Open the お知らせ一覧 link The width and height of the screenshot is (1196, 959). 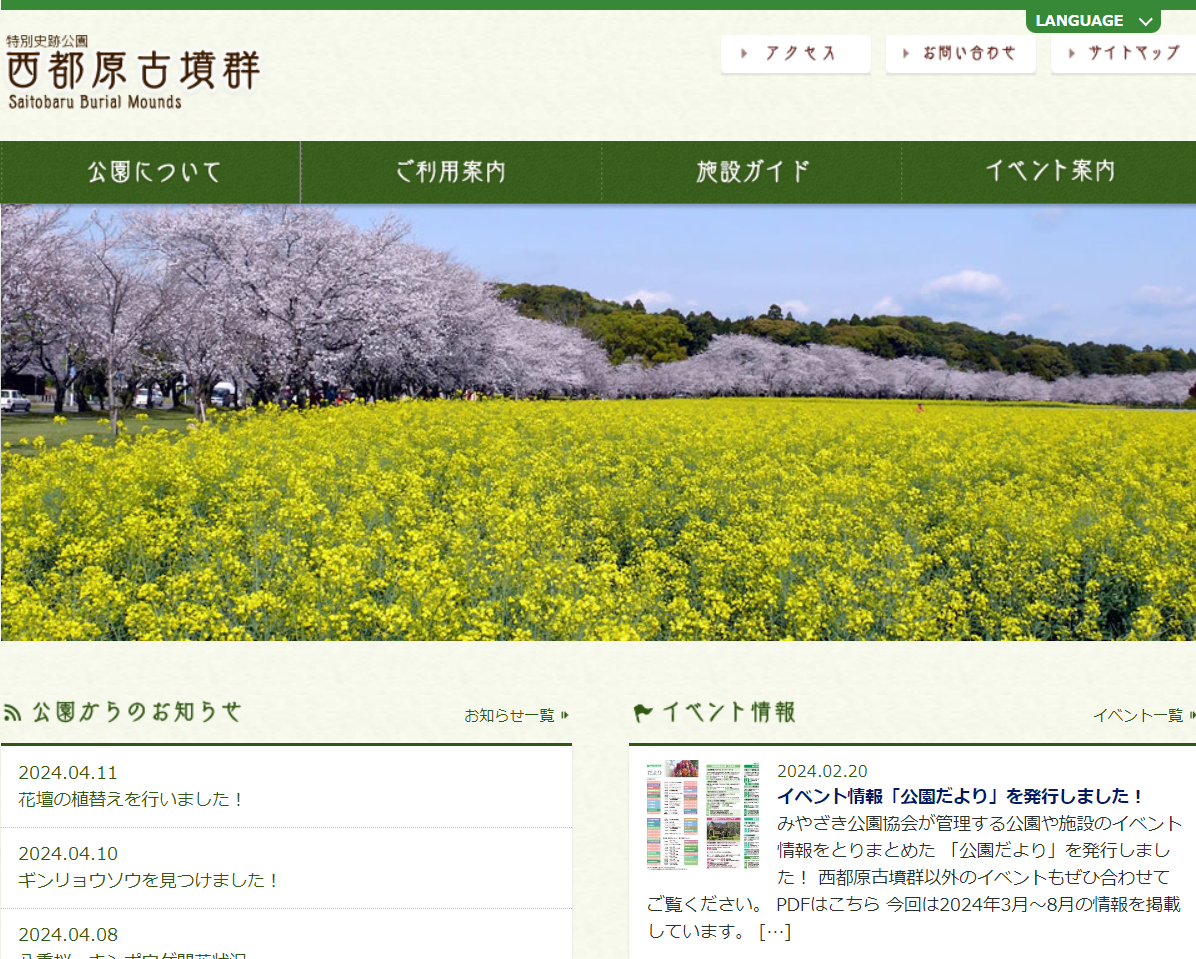click(x=509, y=715)
